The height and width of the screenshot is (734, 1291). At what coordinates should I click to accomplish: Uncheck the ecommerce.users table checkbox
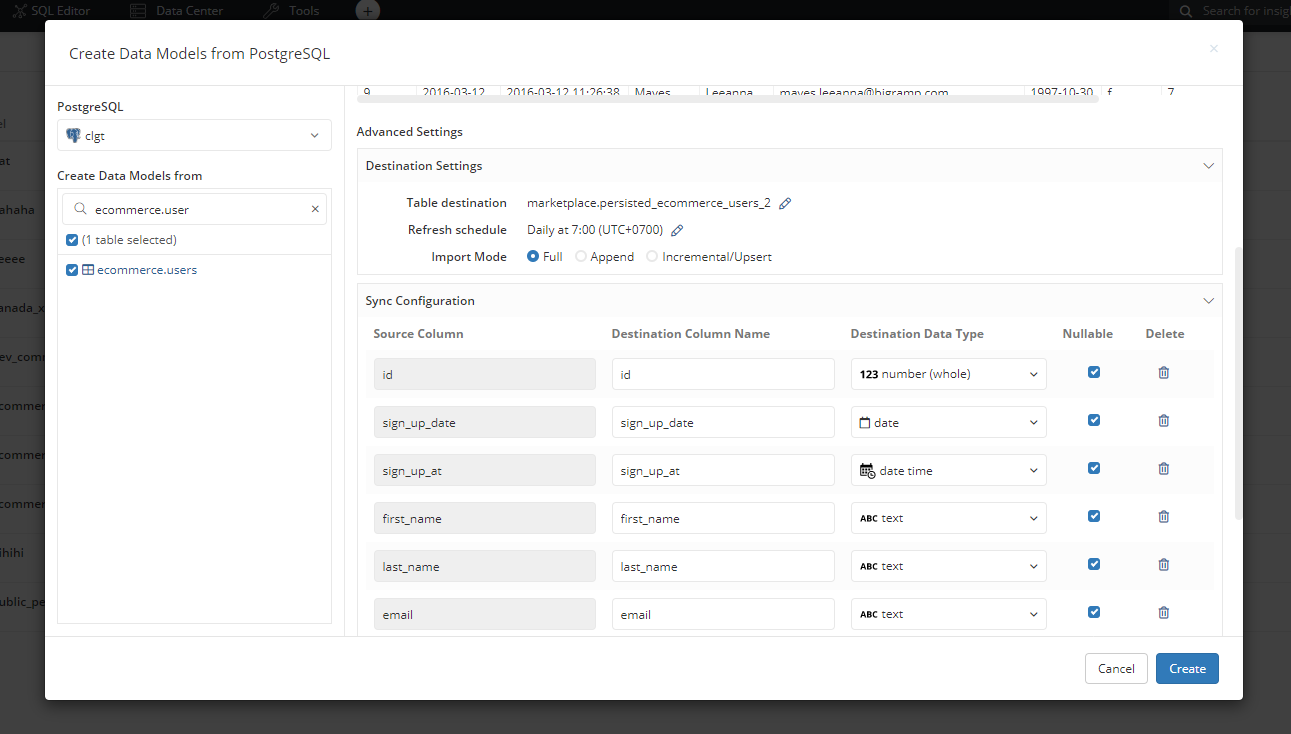pyautogui.click(x=72, y=270)
